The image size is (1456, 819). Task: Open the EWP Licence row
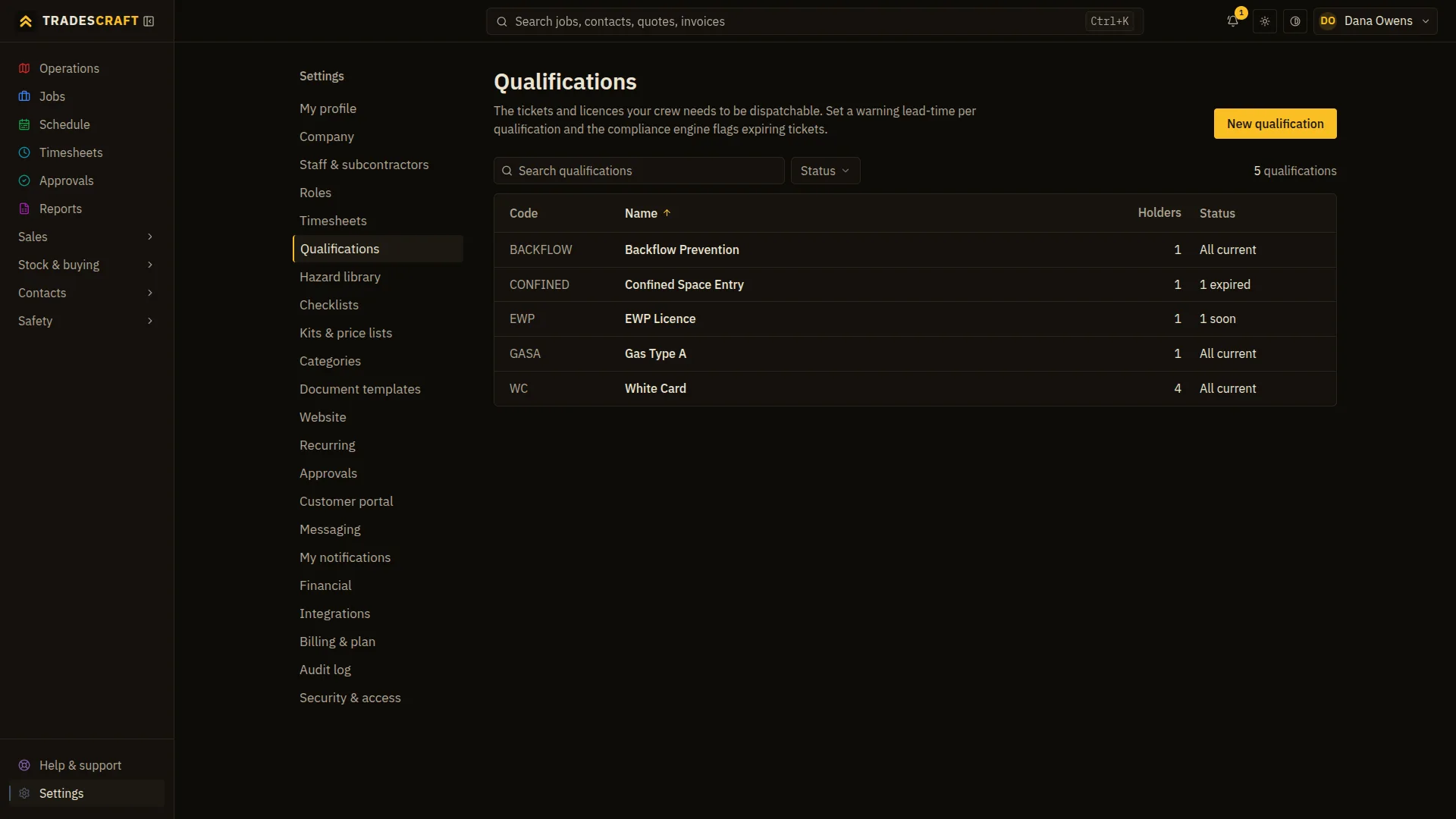click(915, 318)
